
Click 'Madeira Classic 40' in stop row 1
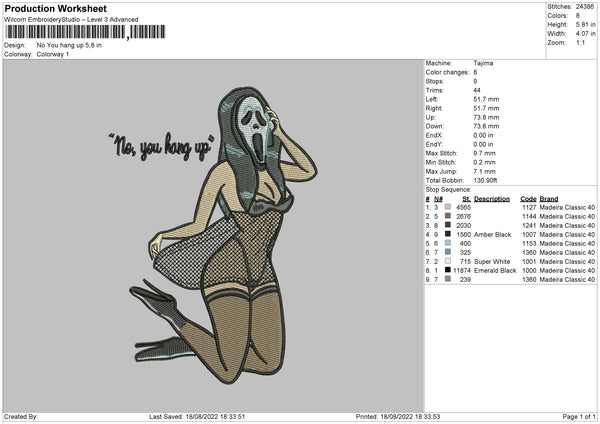[567, 207]
